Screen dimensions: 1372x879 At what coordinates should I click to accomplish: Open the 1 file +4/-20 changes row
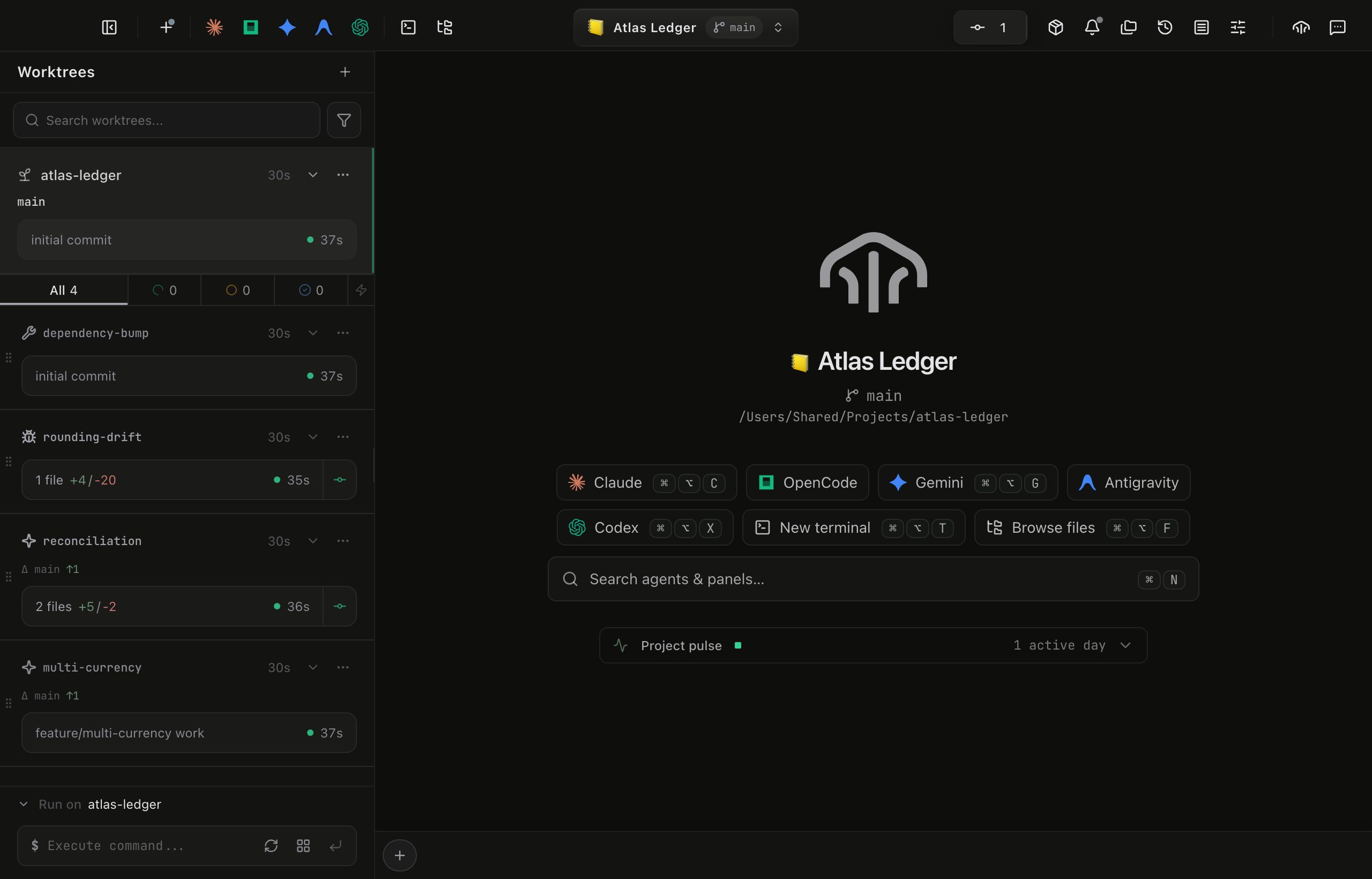173,480
